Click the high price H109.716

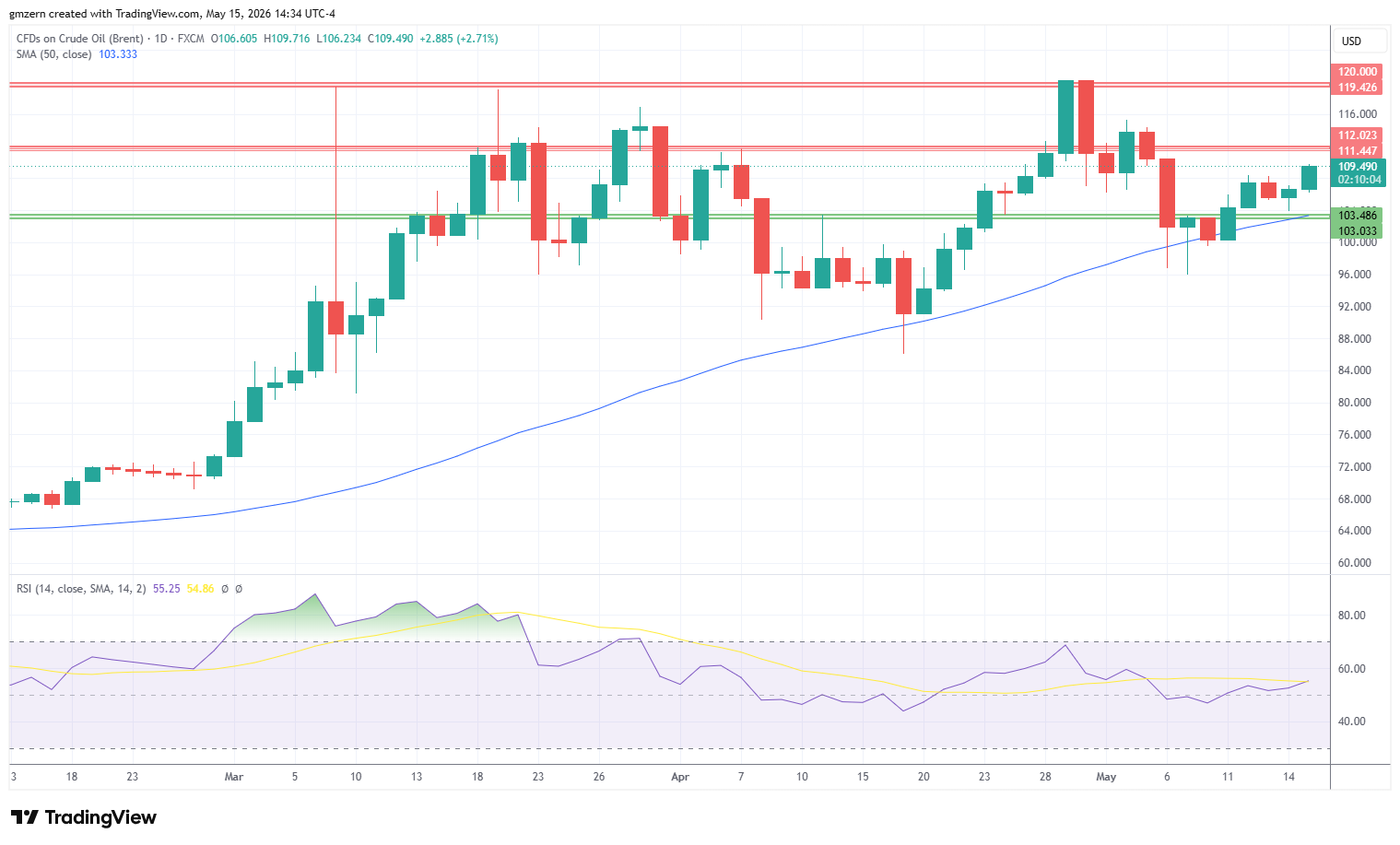coord(287,39)
